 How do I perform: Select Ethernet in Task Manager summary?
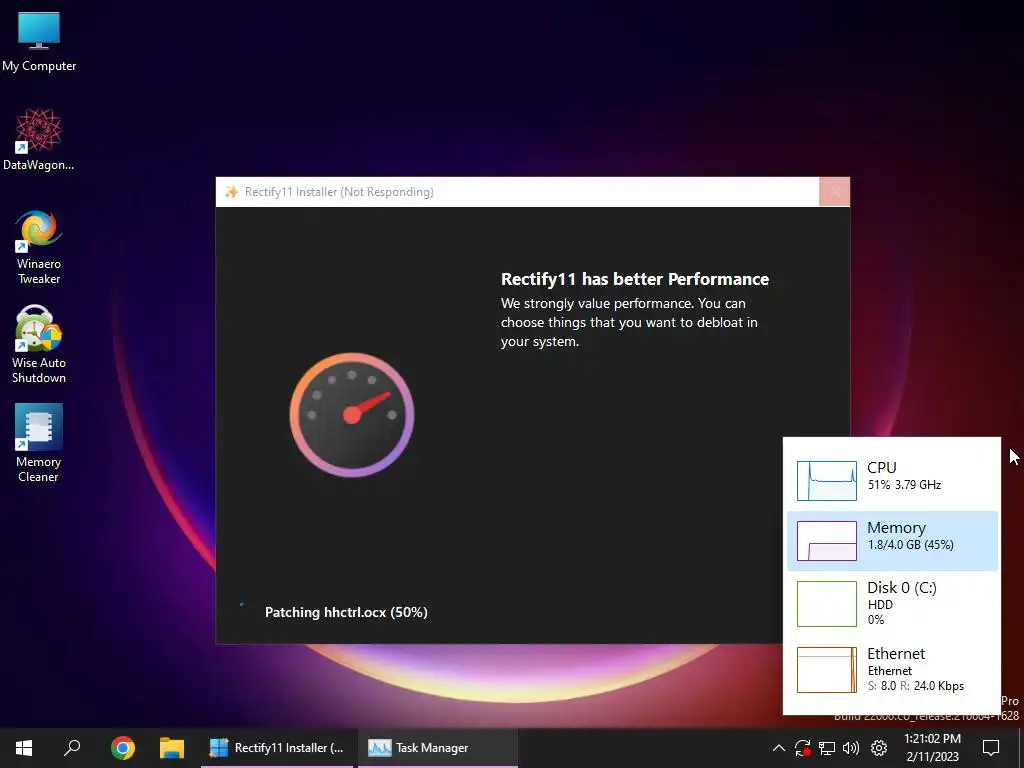click(893, 669)
